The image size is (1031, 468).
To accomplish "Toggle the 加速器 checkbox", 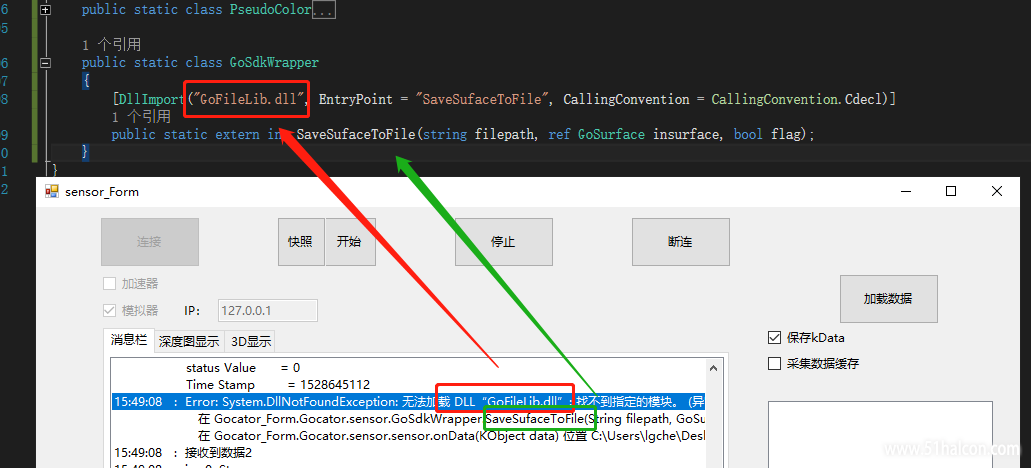I will [x=110, y=284].
